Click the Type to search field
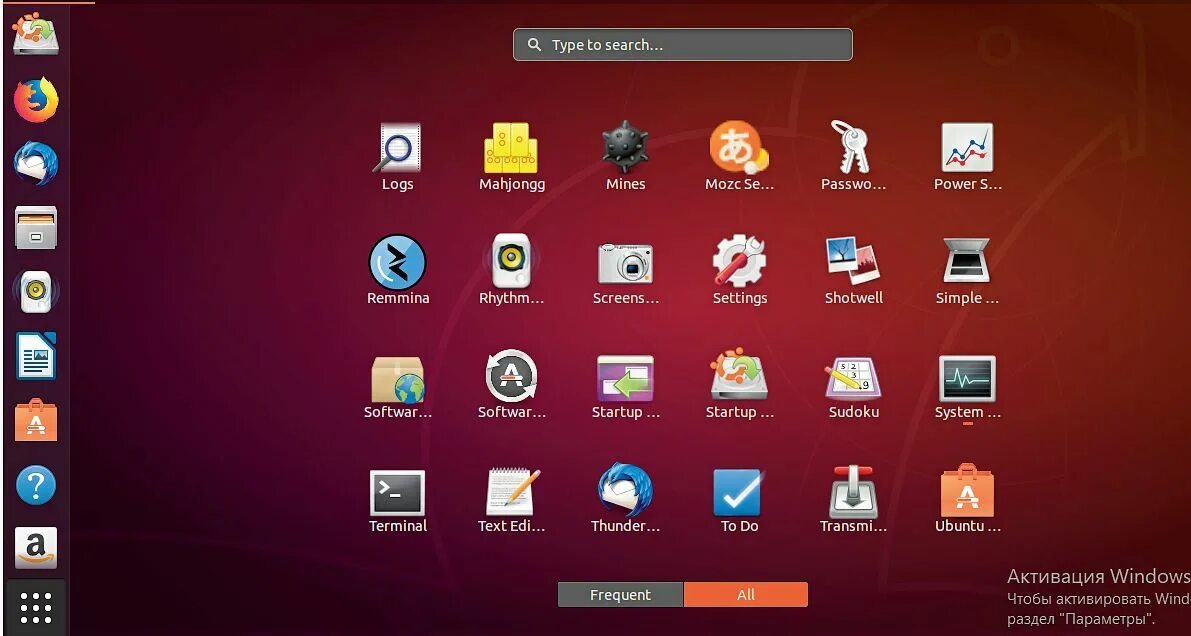 tap(683, 45)
